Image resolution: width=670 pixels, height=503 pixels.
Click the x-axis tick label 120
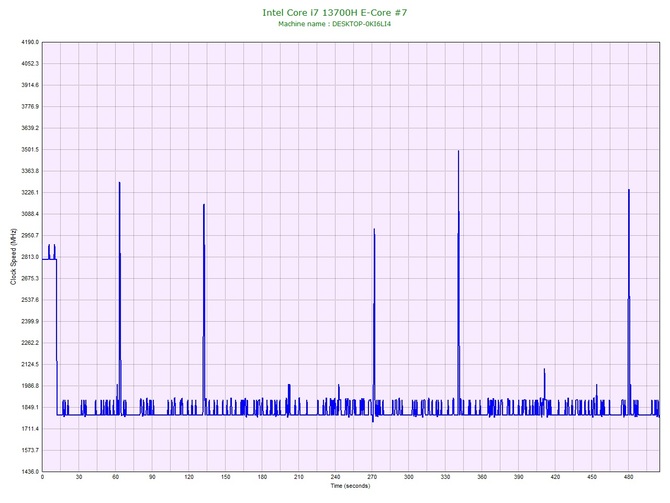tap(189, 477)
